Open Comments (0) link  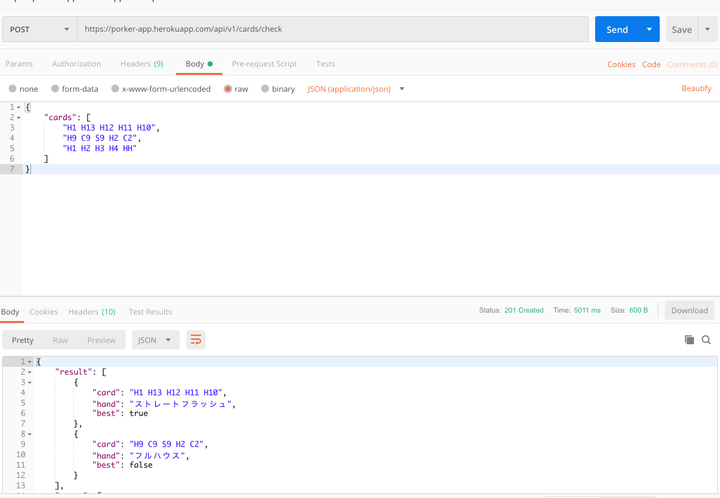[692, 64]
